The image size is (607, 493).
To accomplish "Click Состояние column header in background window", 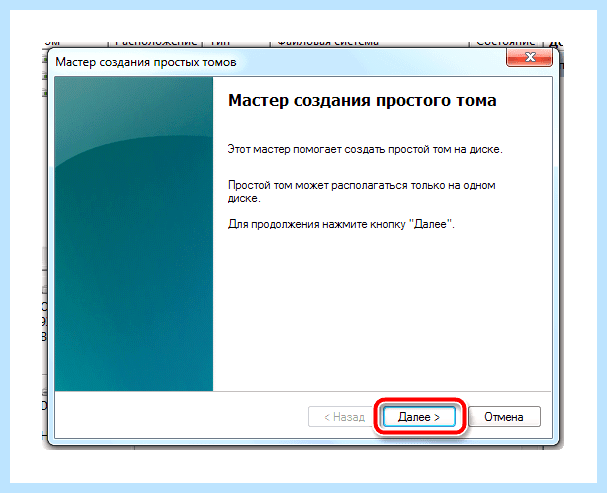I will pos(506,42).
